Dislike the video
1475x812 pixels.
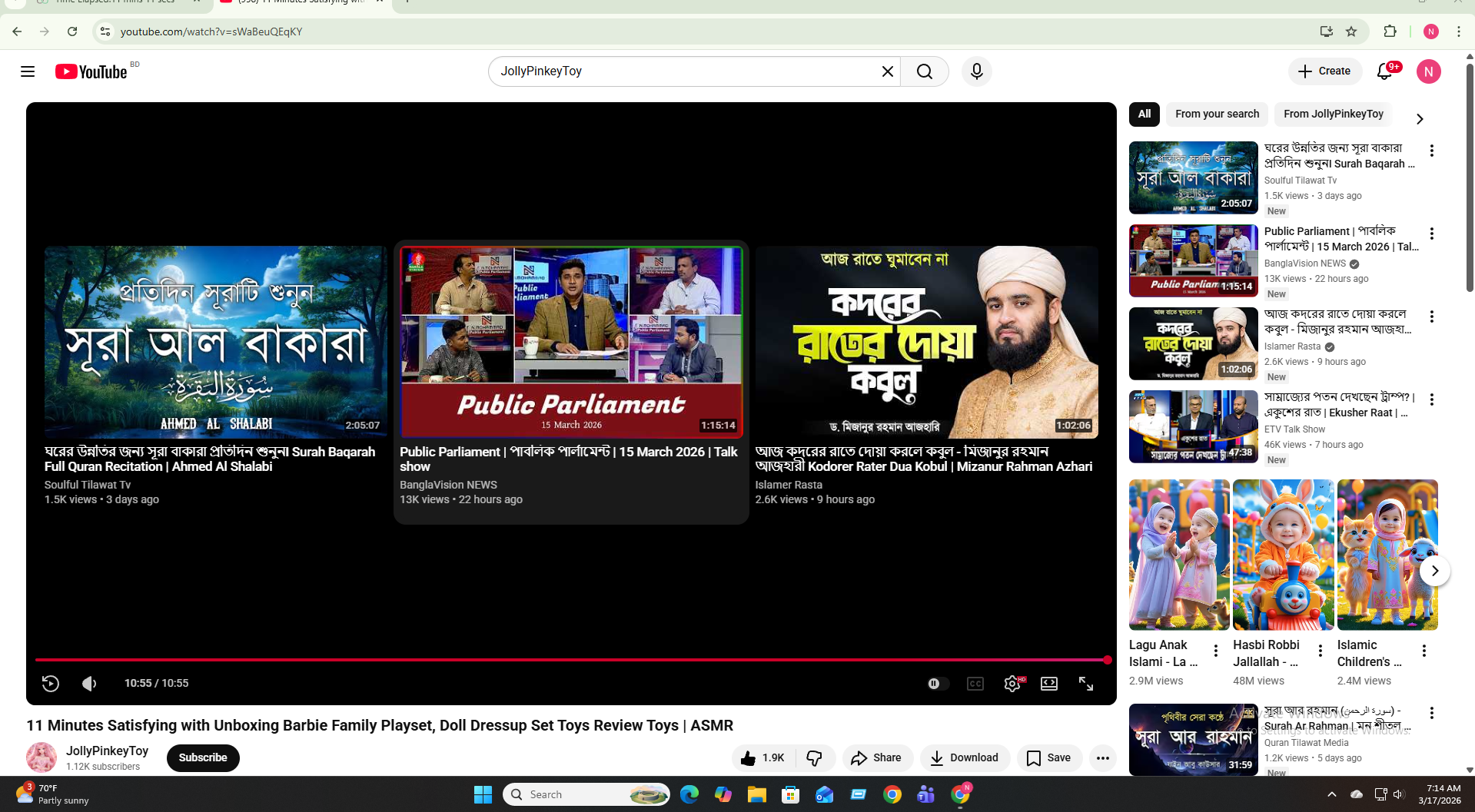click(x=815, y=758)
